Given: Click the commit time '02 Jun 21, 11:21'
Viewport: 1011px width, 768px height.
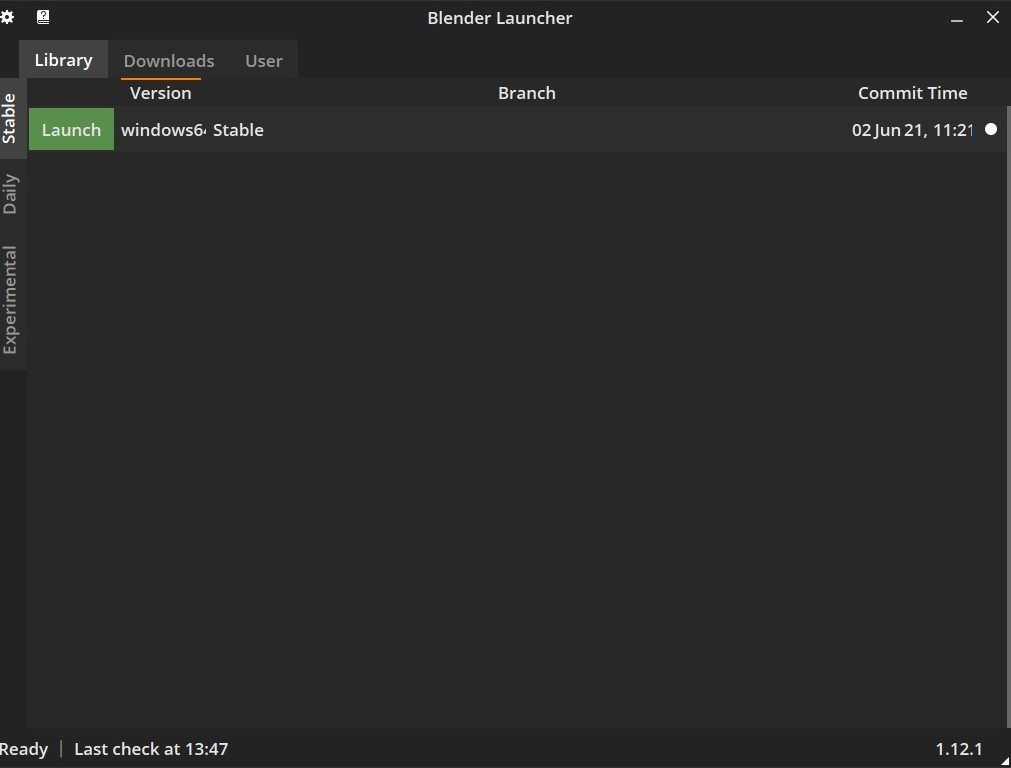Looking at the screenshot, I should coord(912,130).
